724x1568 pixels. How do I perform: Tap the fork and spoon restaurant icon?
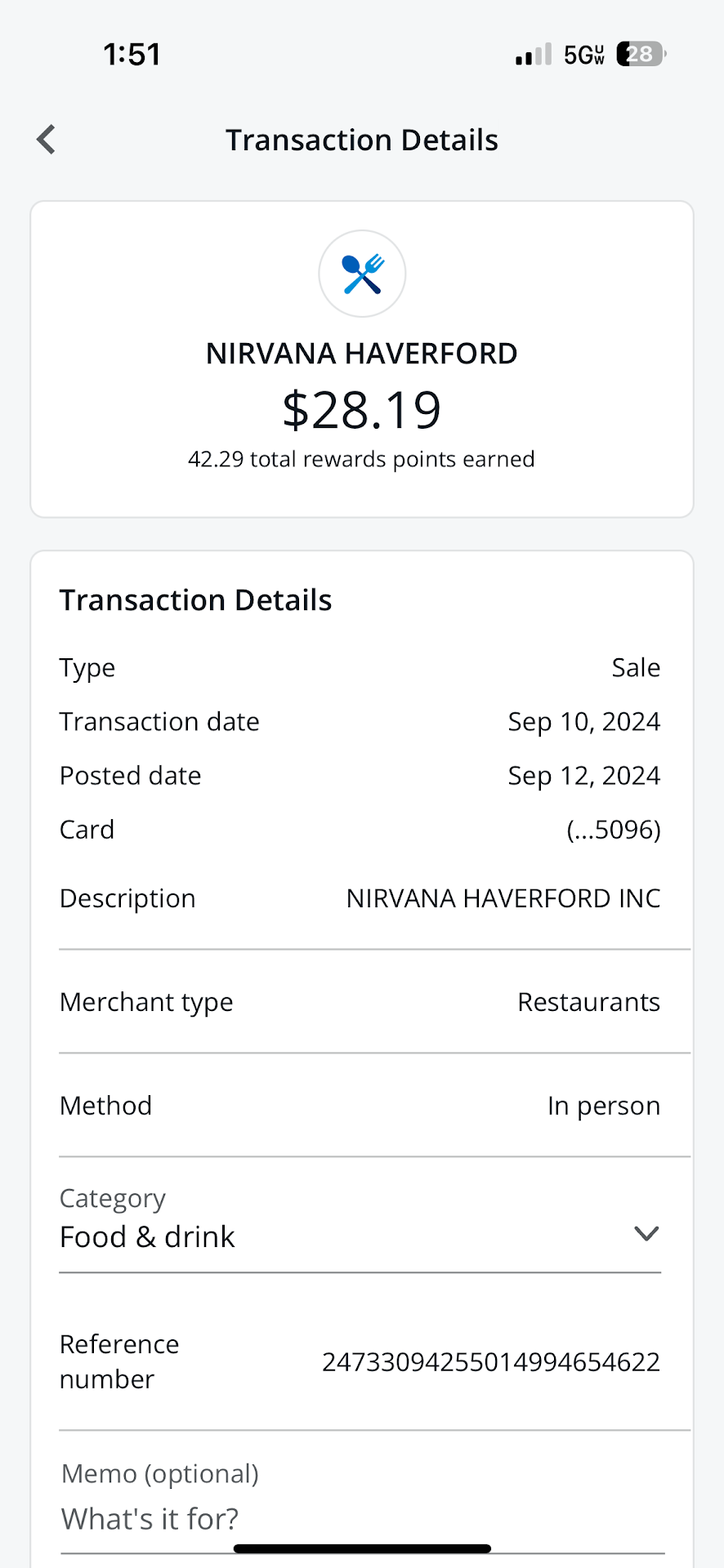point(362,274)
